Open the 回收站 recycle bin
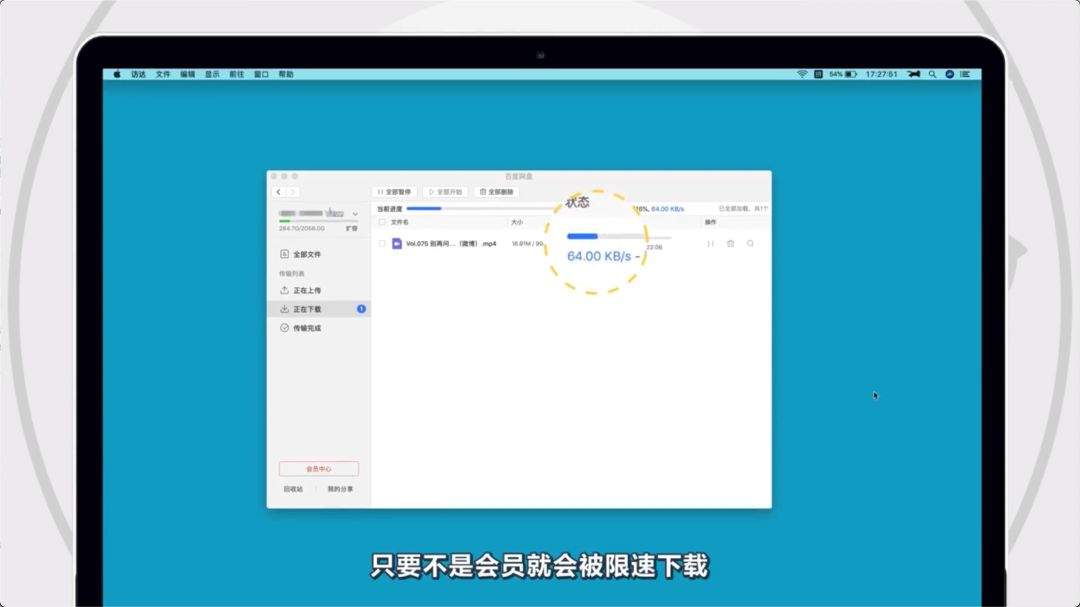 [293, 489]
